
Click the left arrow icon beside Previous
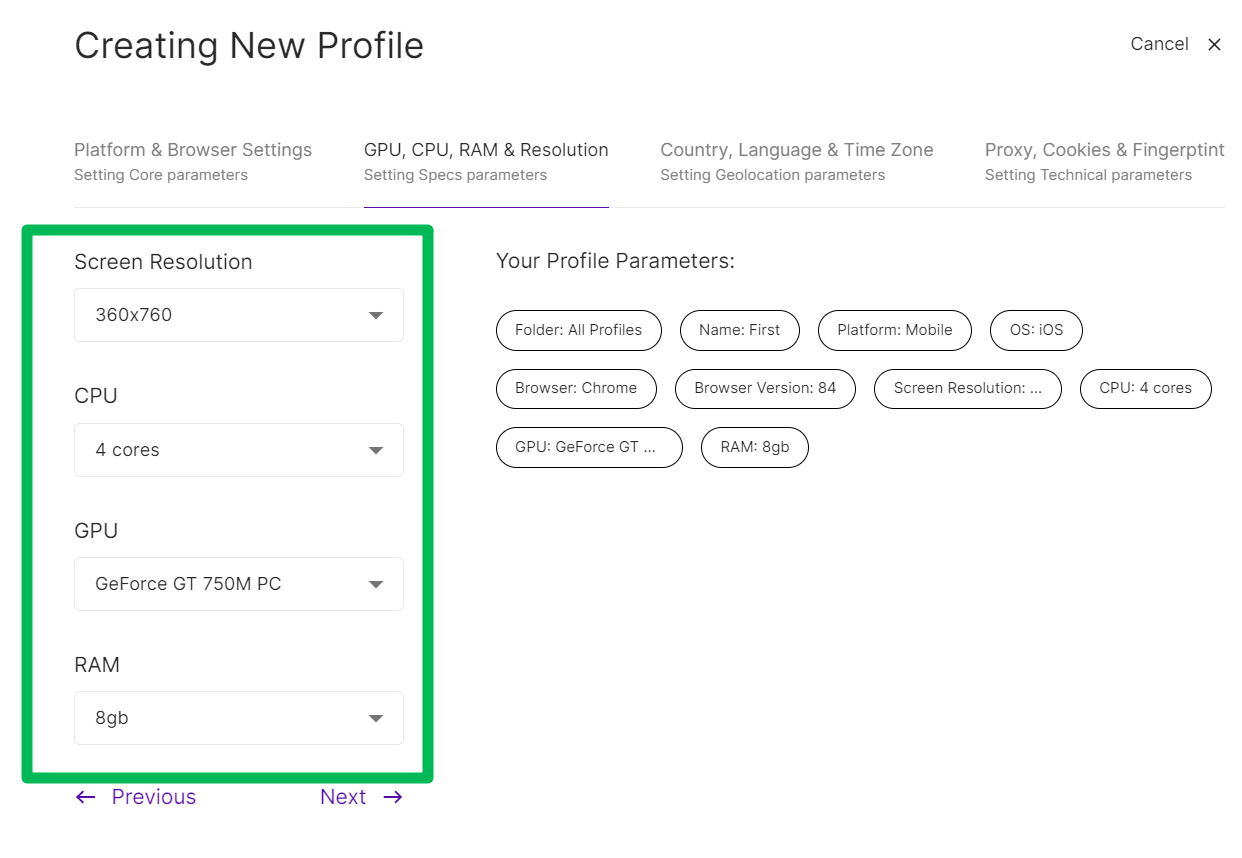click(x=86, y=797)
